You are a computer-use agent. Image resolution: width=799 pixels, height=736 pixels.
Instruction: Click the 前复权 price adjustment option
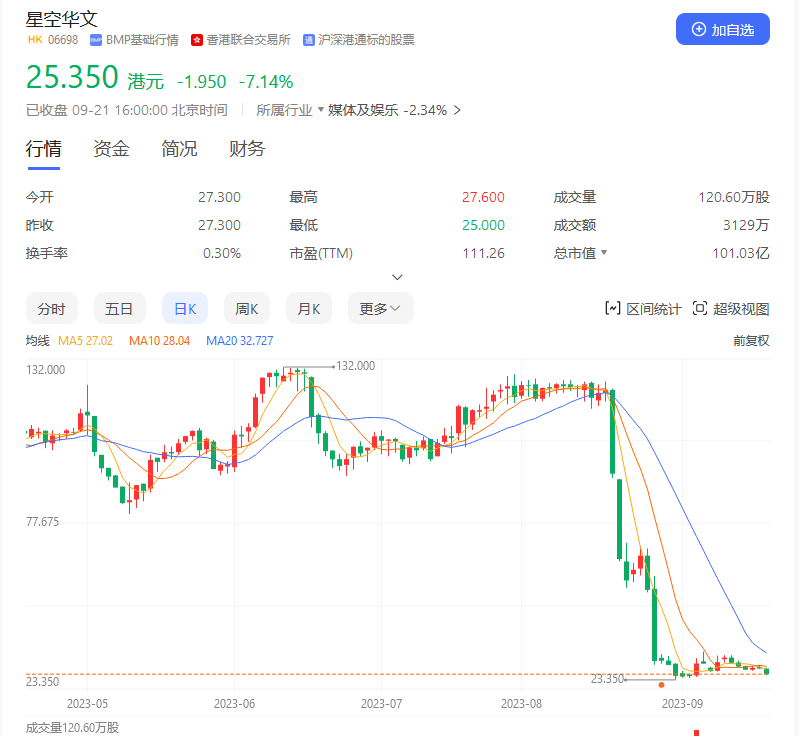coord(751,341)
